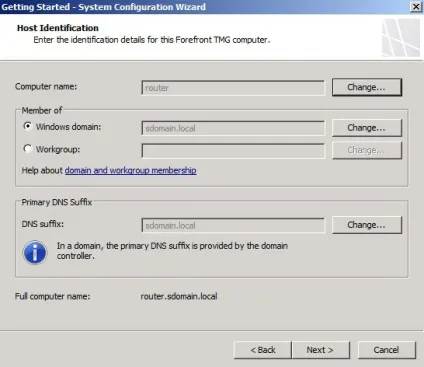Image resolution: width=424 pixels, height=367 pixels.
Task: Click Change button for Computer name
Action: pos(367,87)
